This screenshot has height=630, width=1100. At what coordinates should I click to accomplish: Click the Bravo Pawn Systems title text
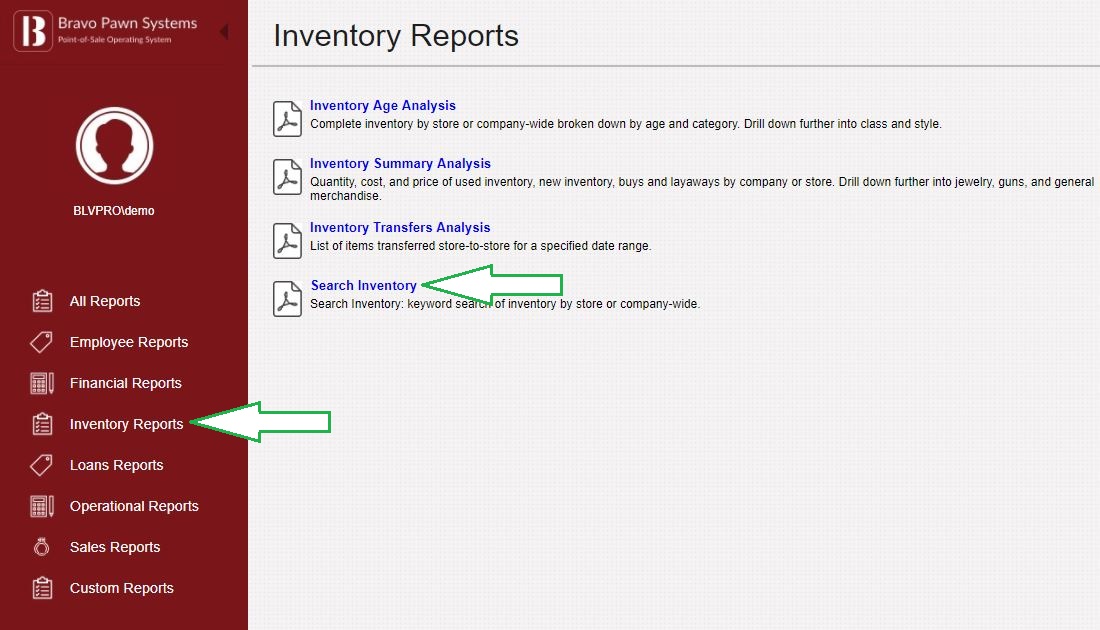point(128,23)
